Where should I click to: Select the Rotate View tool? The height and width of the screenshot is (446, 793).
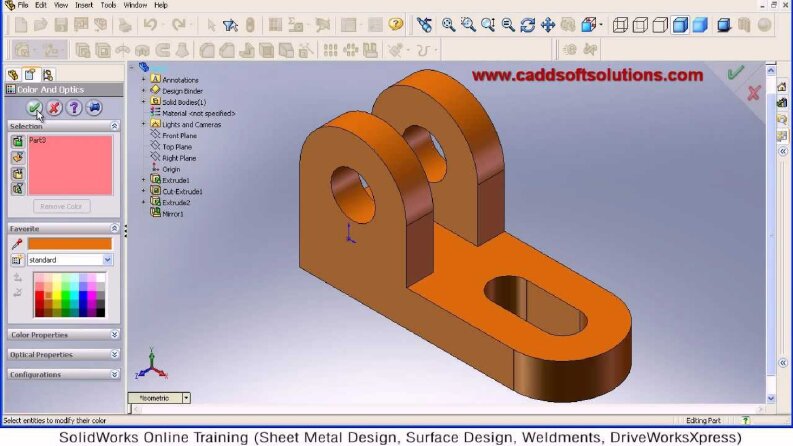527,24
